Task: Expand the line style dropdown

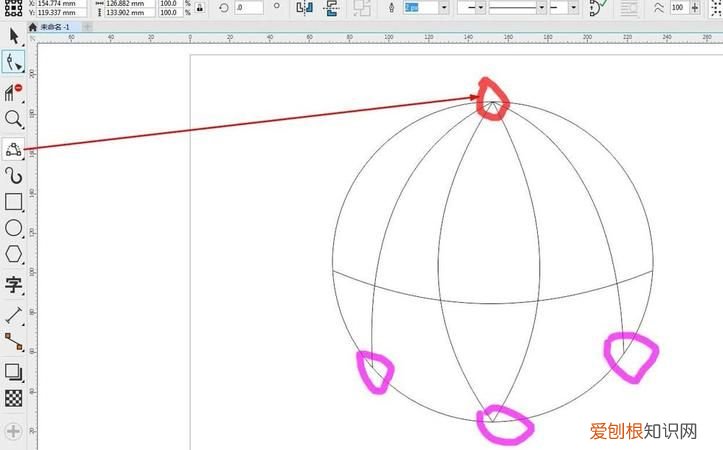Action: pyautogui.click(x=541, y=7)
